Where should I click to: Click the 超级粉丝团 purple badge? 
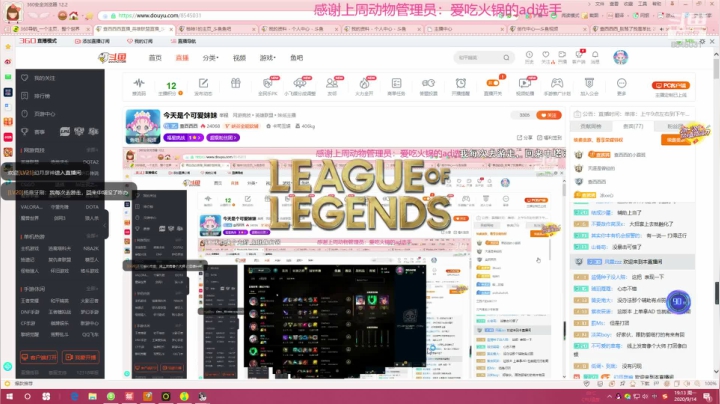223,137
